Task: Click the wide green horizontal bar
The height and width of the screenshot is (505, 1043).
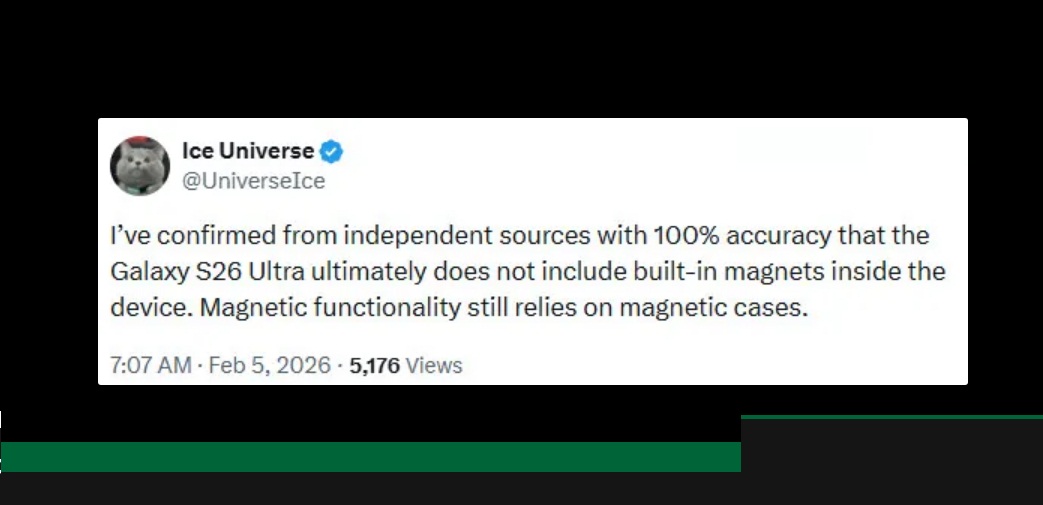Action: [x=370, y=457]
